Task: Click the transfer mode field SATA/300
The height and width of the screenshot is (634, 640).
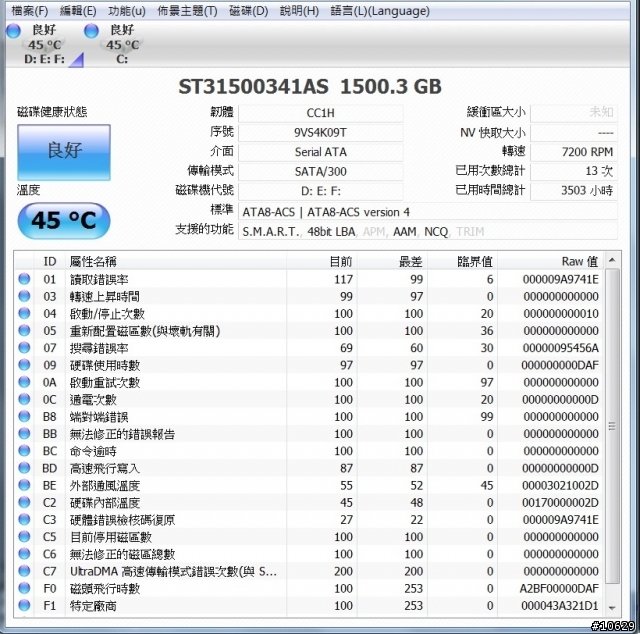Action: (x=320, y=171)
